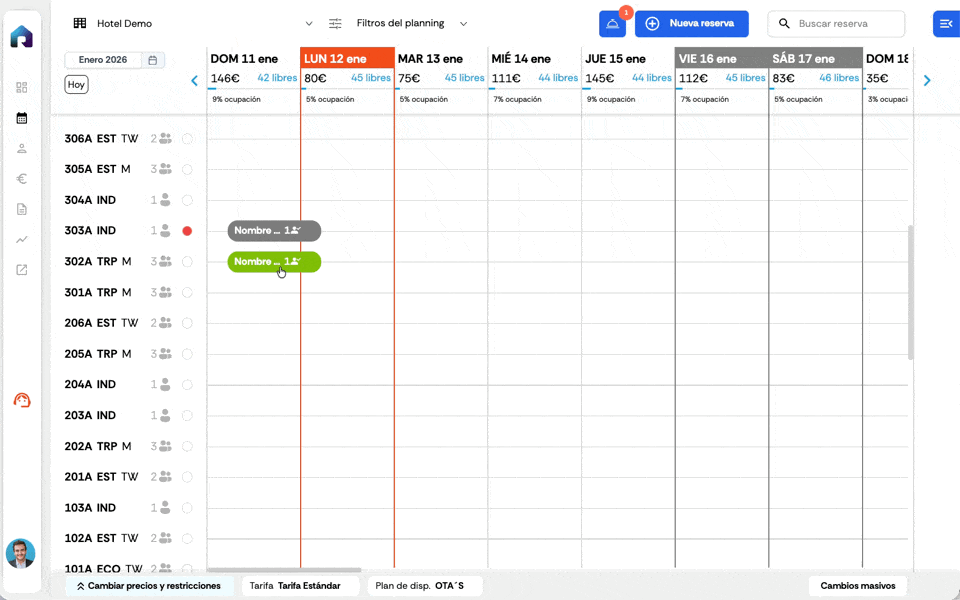960x600 pixels.
Task: Select the Plan de disp. OTA'S tab
Action: point(424,586)
